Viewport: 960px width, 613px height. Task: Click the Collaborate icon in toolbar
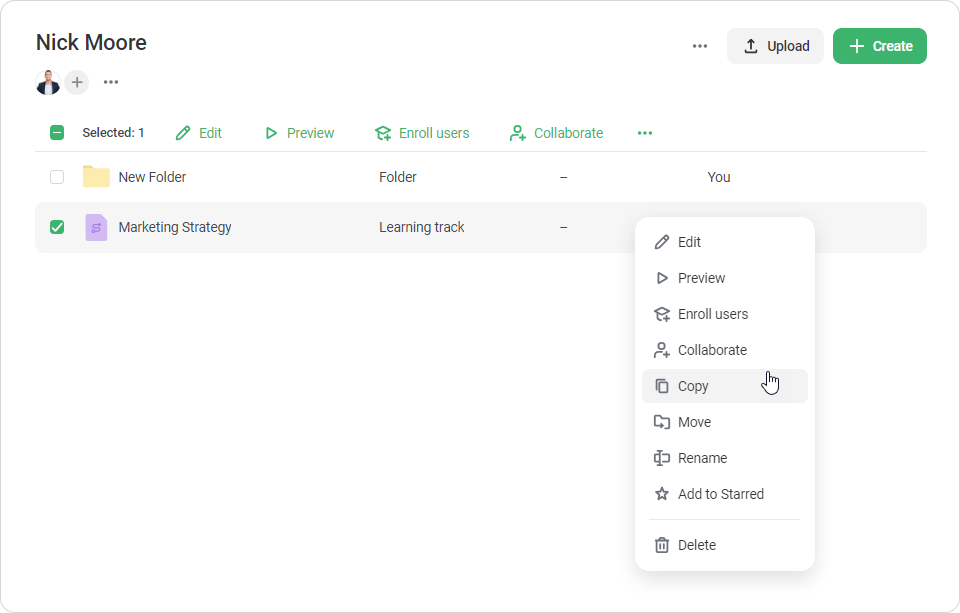pos(517,133)
